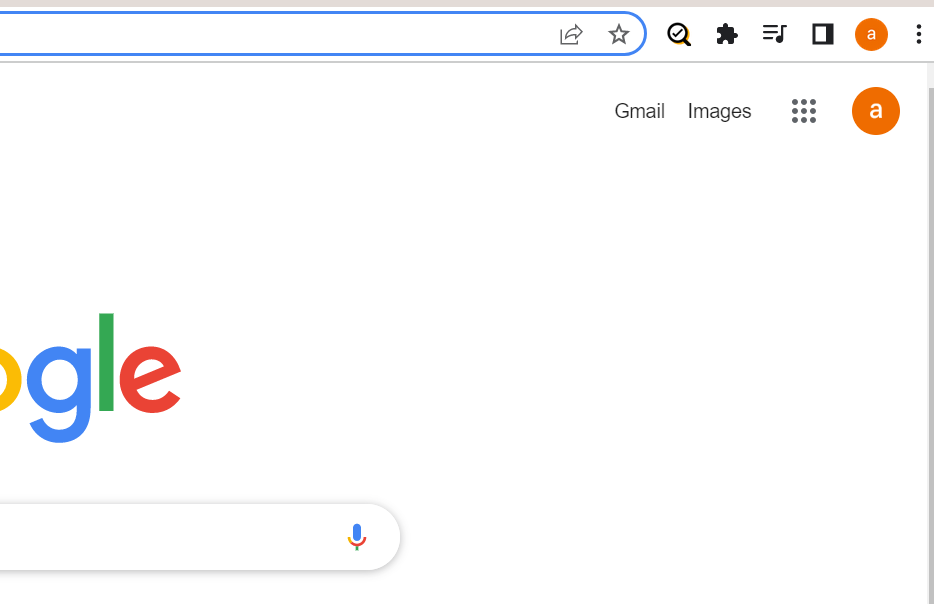Go to Gmail
This screenshot has height=604, width=934.
(639, 111)
